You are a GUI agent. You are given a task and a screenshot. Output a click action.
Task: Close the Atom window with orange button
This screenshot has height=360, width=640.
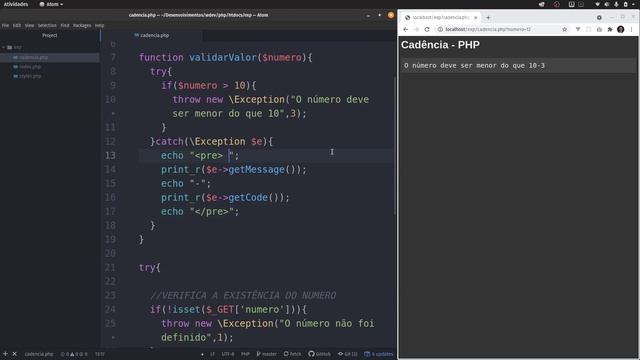[x=391, y=15]
